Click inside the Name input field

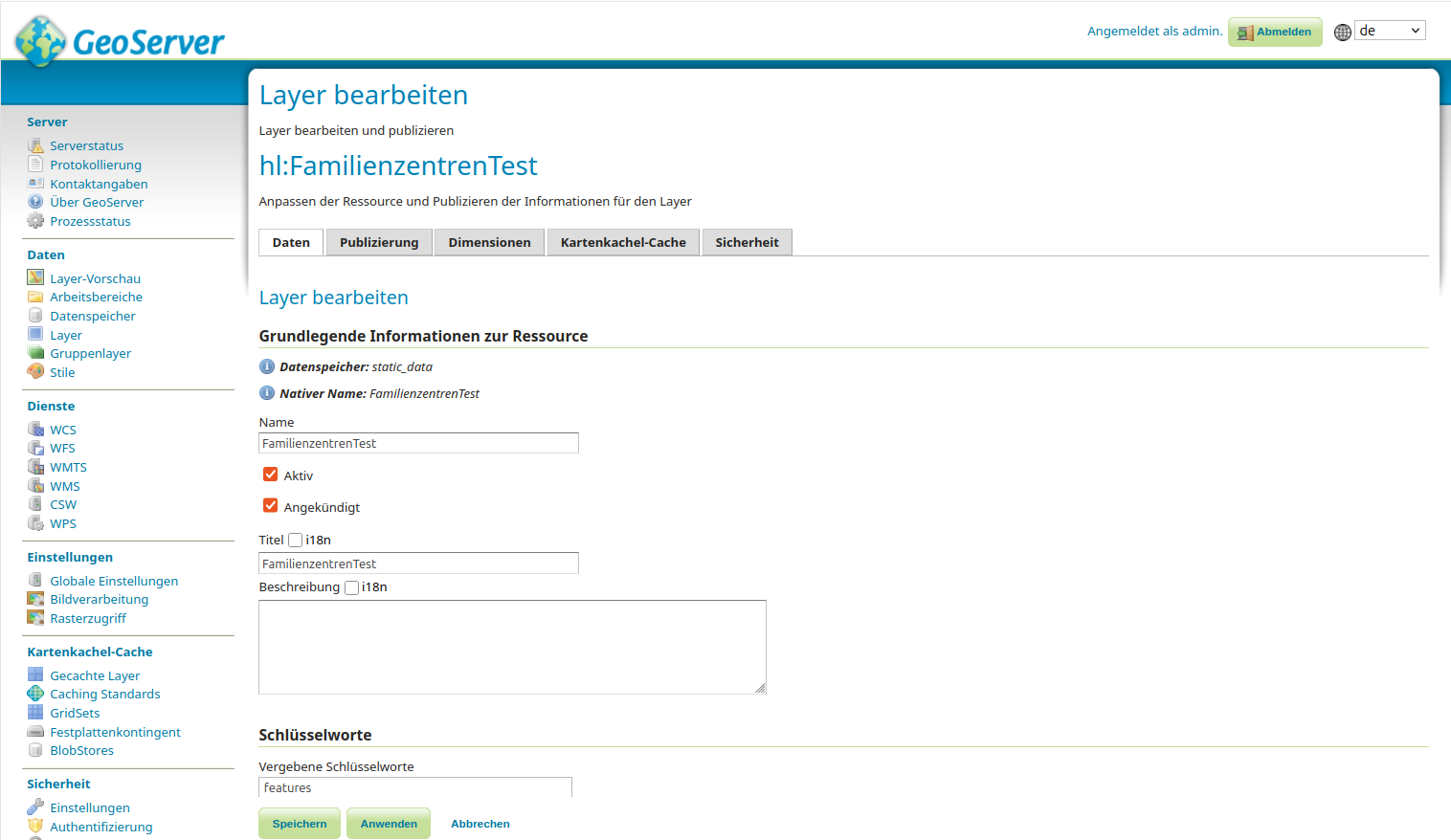tap(418, 443)
